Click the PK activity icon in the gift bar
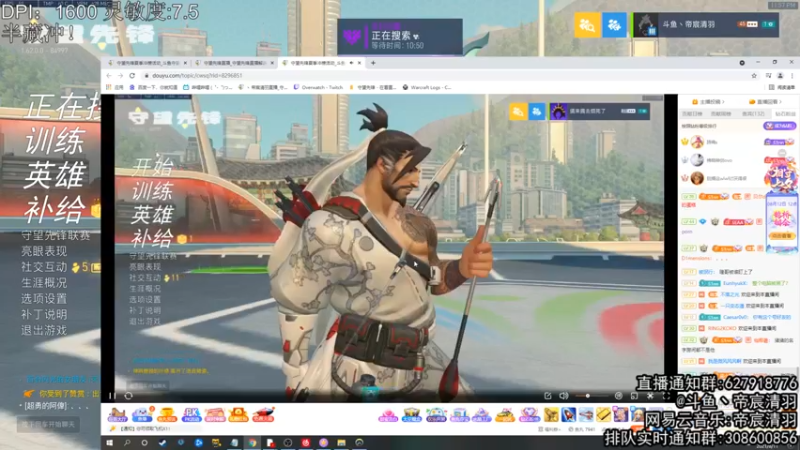The height and width of the screenshot is (450, 800). [191, 415]
